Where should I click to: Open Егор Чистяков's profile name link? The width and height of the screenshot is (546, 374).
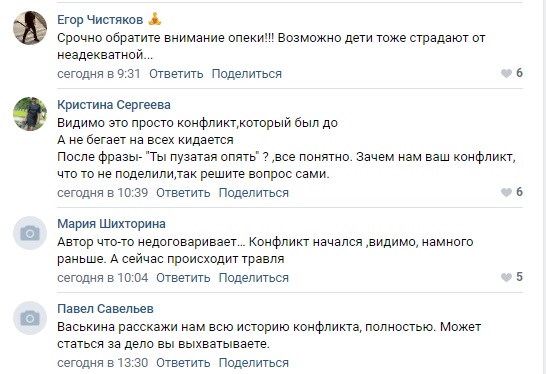click(100, 20)
